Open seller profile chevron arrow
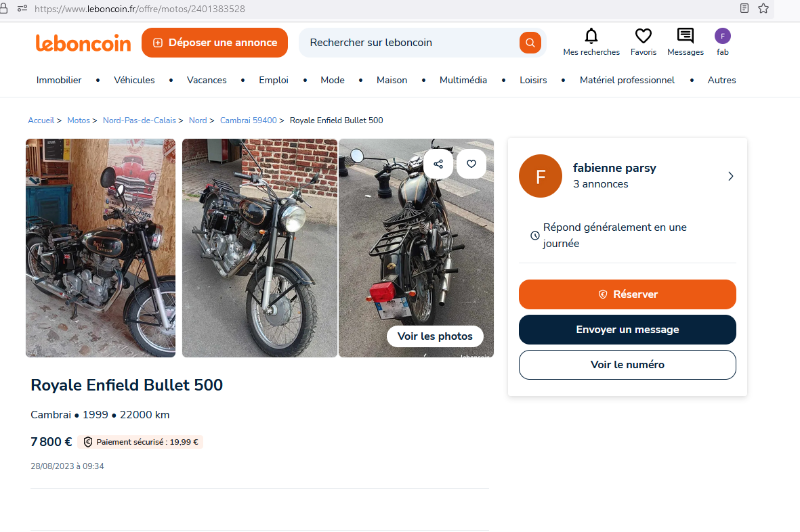The width and height of the screenshot is (800, 532). click(x=731, y=176)
